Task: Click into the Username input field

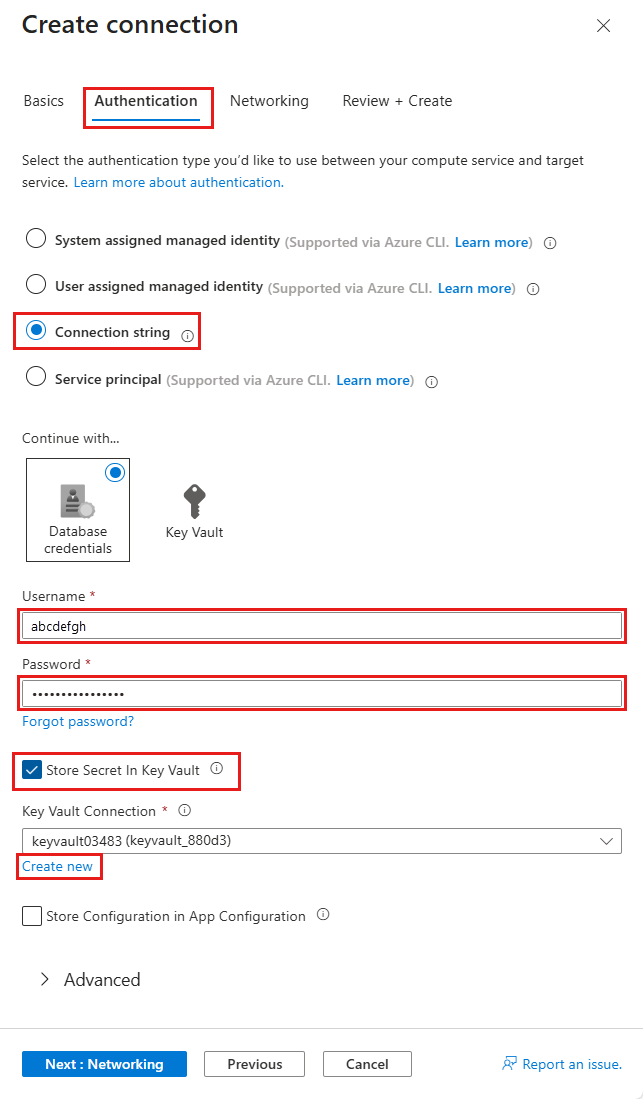Action: click(x=321, y=627)
